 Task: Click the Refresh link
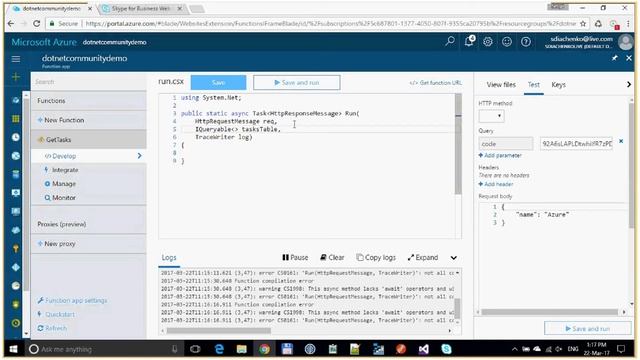[52, 328]
